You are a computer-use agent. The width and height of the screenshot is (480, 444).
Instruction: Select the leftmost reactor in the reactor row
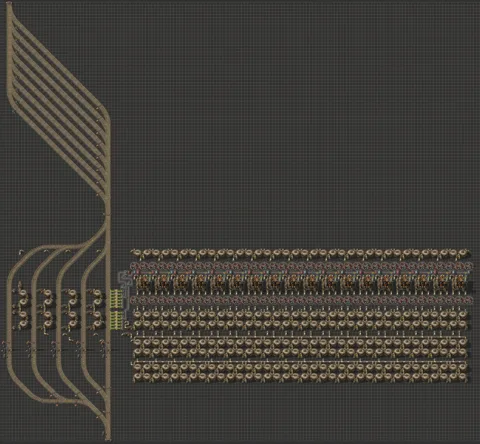(x=144, y=284)
